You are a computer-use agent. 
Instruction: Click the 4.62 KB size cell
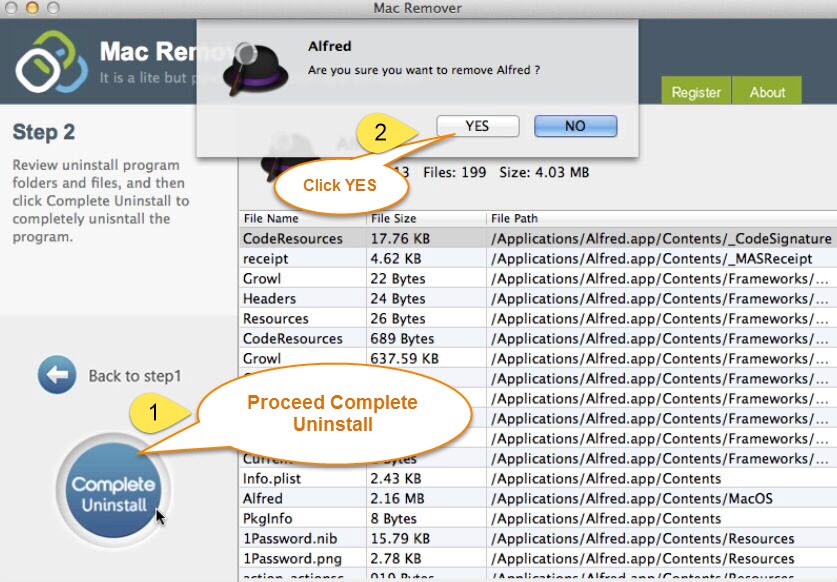[x=426, y=258]
